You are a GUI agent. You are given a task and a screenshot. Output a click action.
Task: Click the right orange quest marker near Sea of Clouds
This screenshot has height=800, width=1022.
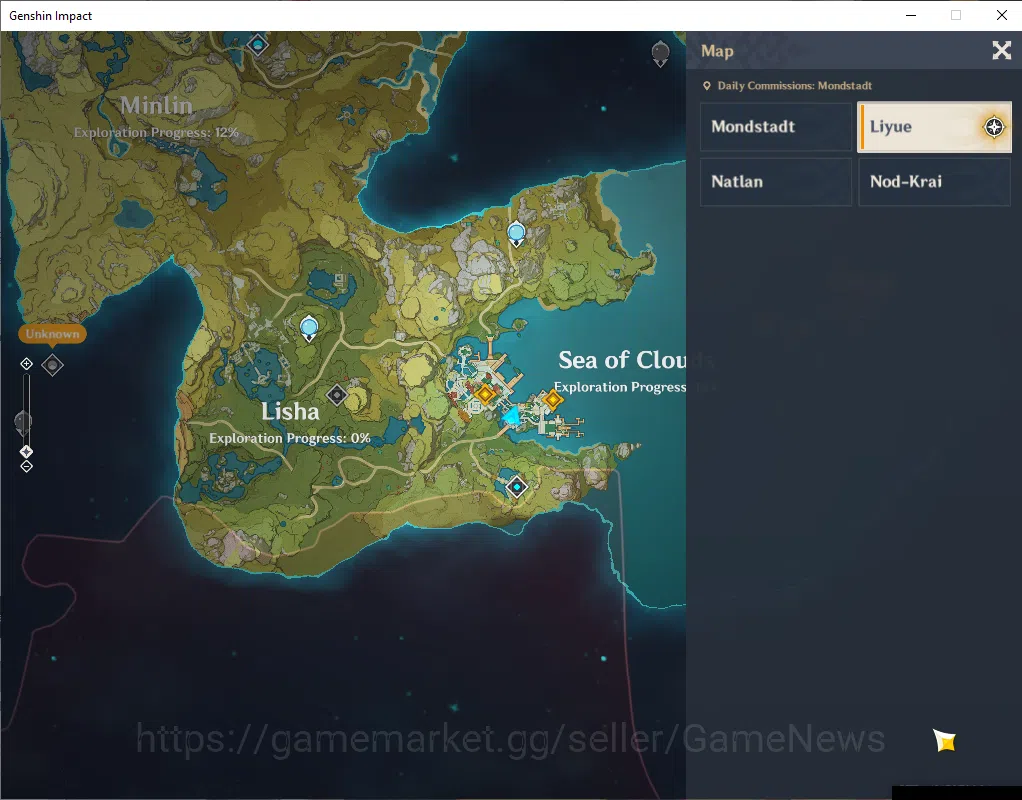pyautogui.click(x=553, y=399)
